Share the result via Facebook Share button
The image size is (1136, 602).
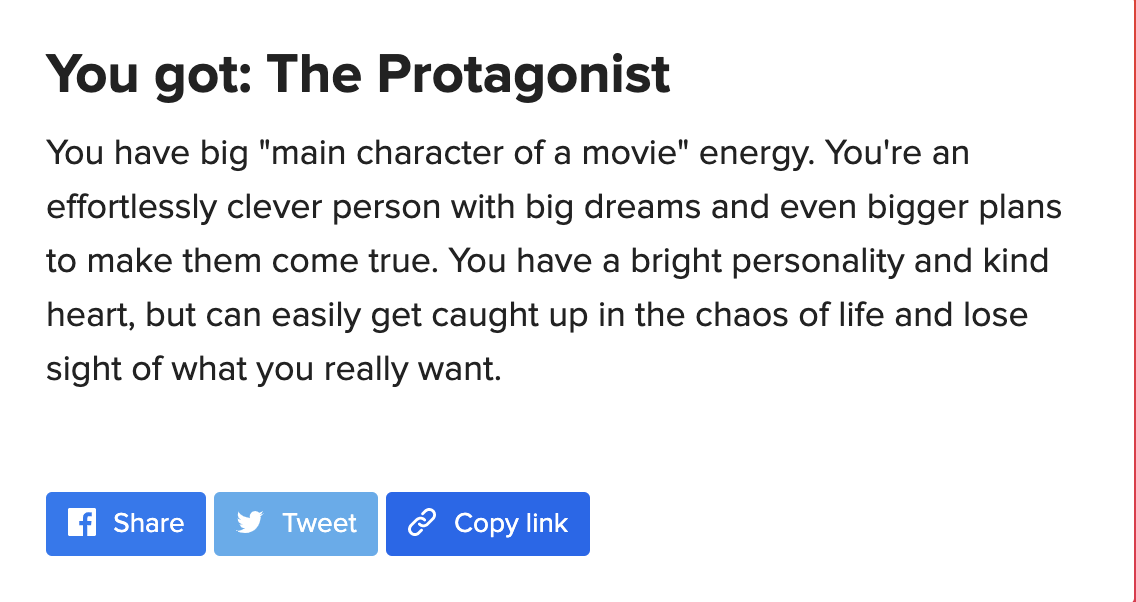(126, 524)
